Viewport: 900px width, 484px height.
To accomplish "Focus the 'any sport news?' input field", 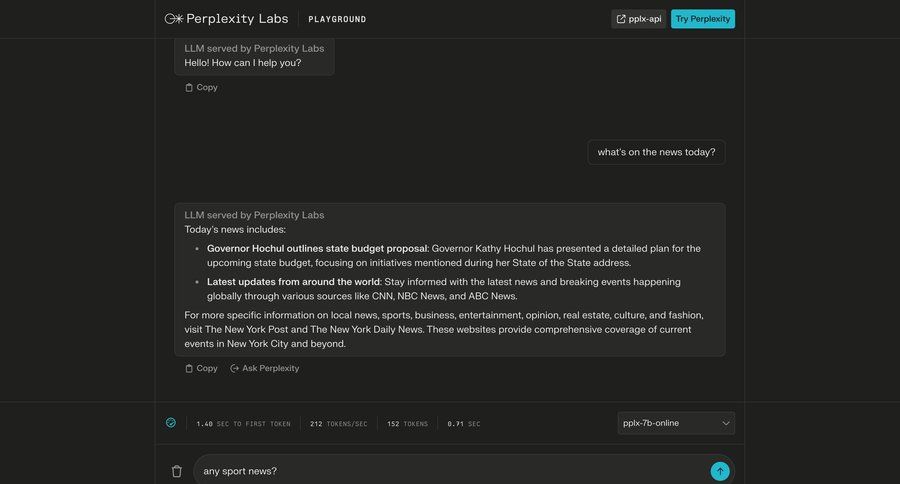I will pyautogui.click(x=450, y=471).
